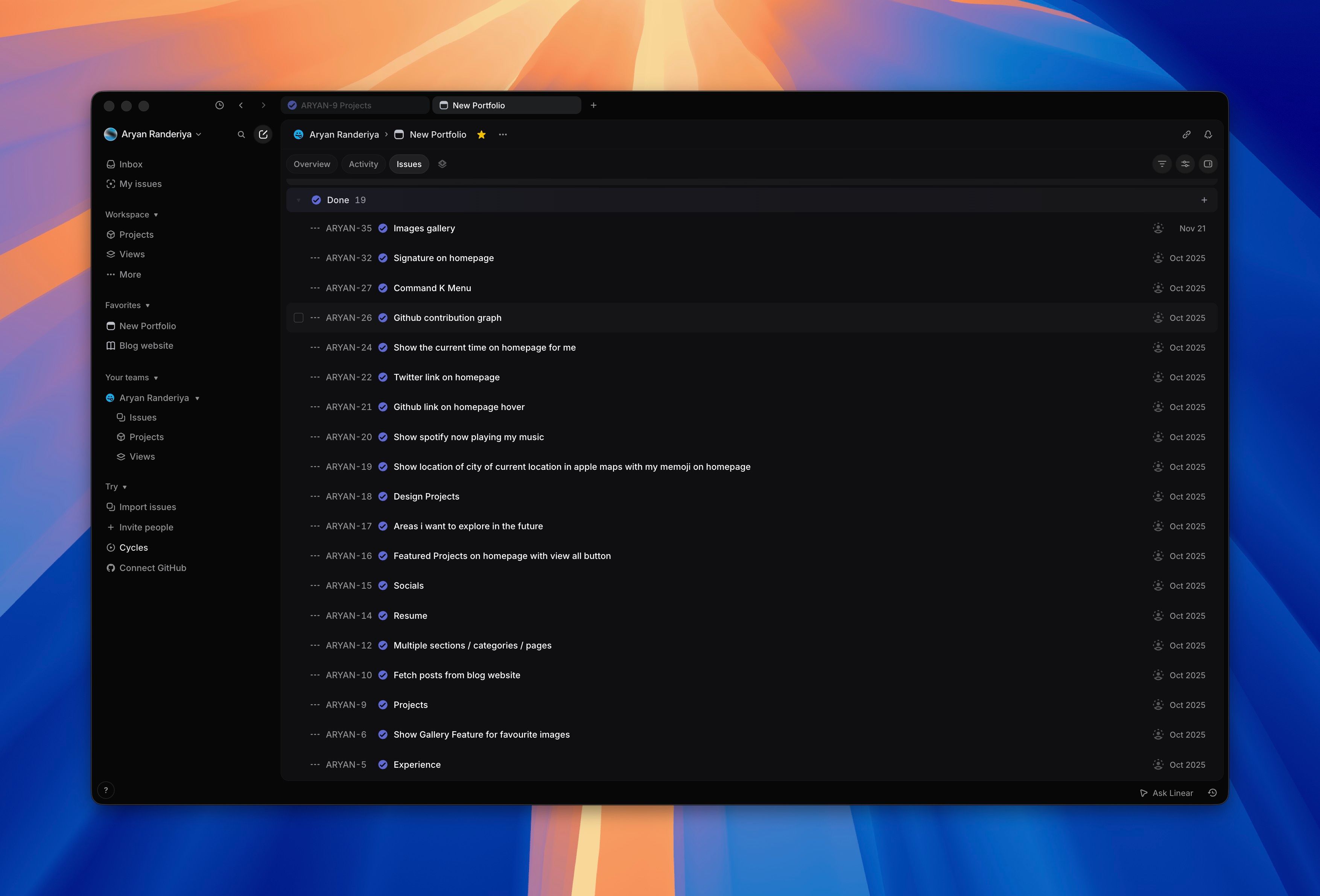Open the sidebar search icon
1320x896 pixels.
point(241,135)
